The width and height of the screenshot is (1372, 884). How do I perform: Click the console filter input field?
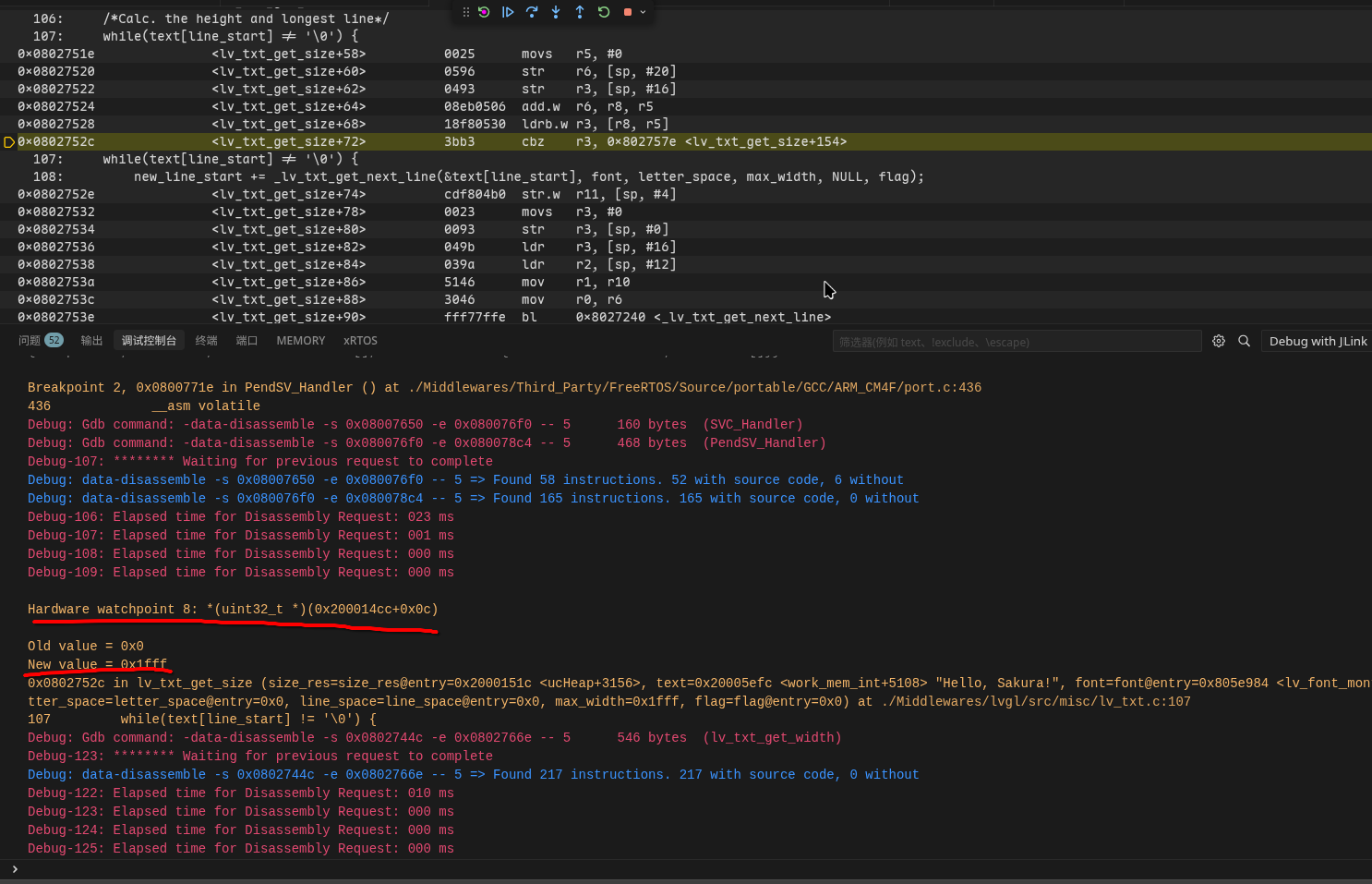tap(1017, 342)
